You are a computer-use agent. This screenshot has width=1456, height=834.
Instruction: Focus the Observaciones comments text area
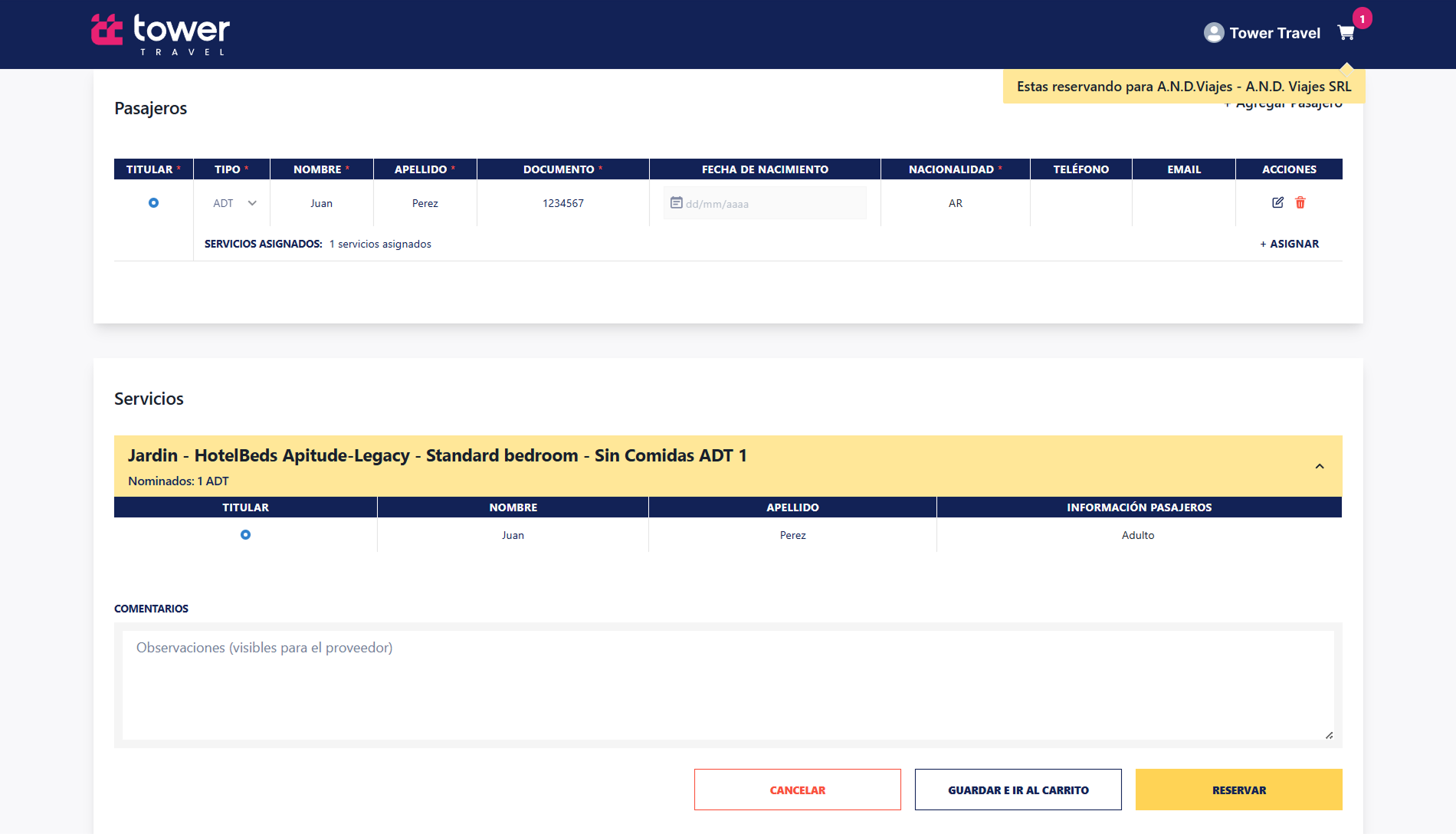(728, 685)
